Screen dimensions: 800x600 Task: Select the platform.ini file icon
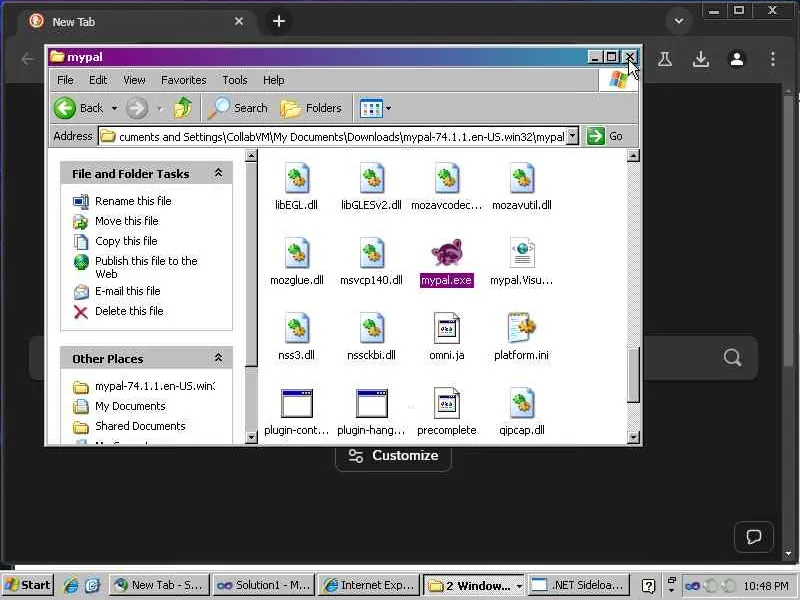(521, 328)
